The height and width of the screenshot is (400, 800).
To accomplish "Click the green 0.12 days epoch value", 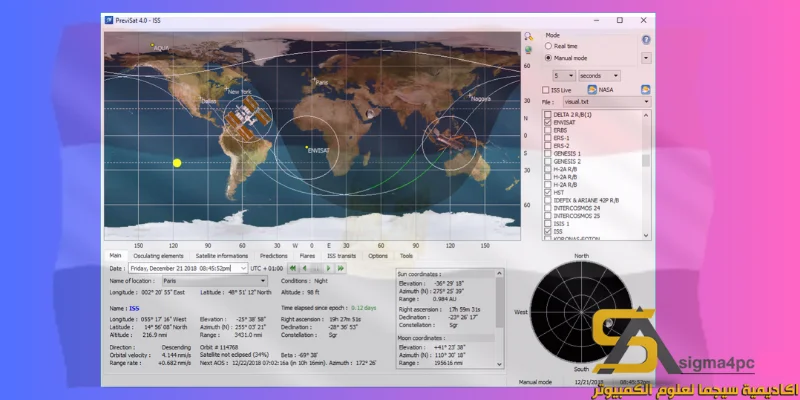I will (x=364, y=308).
